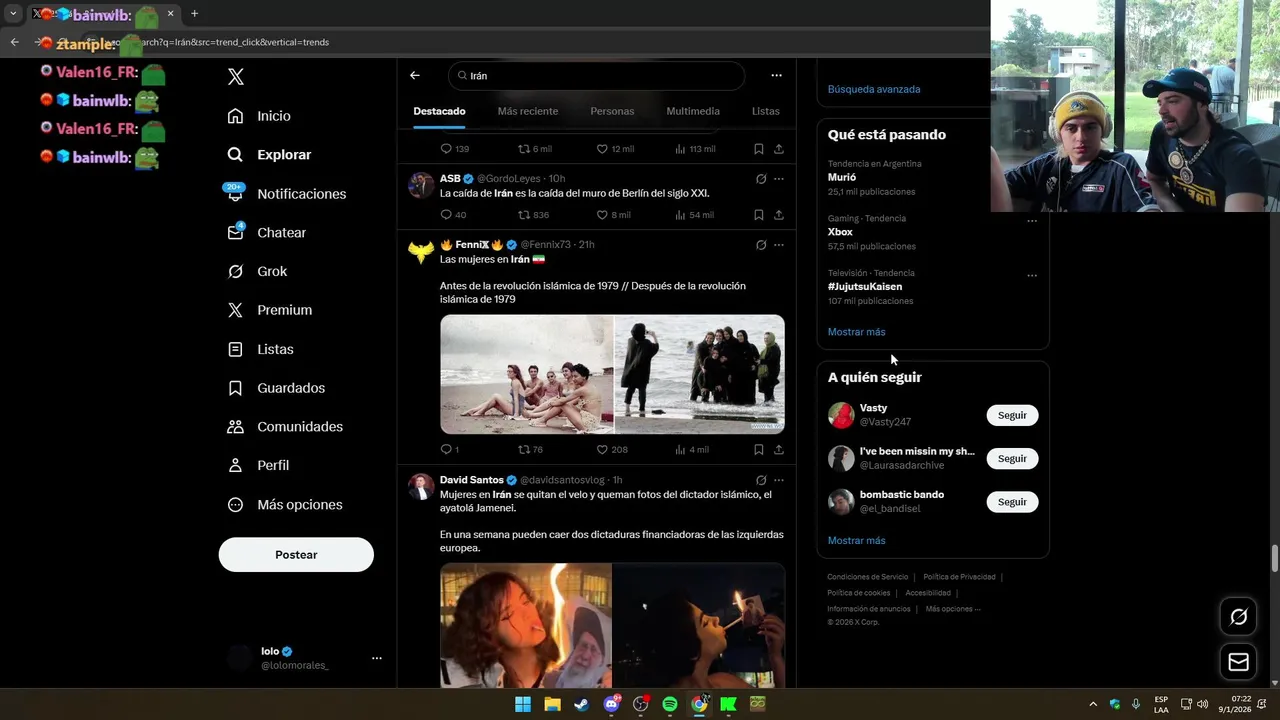This screenshot has width=1280, height=720.
Task: Click the Postear button
Action: click(296, 555)
